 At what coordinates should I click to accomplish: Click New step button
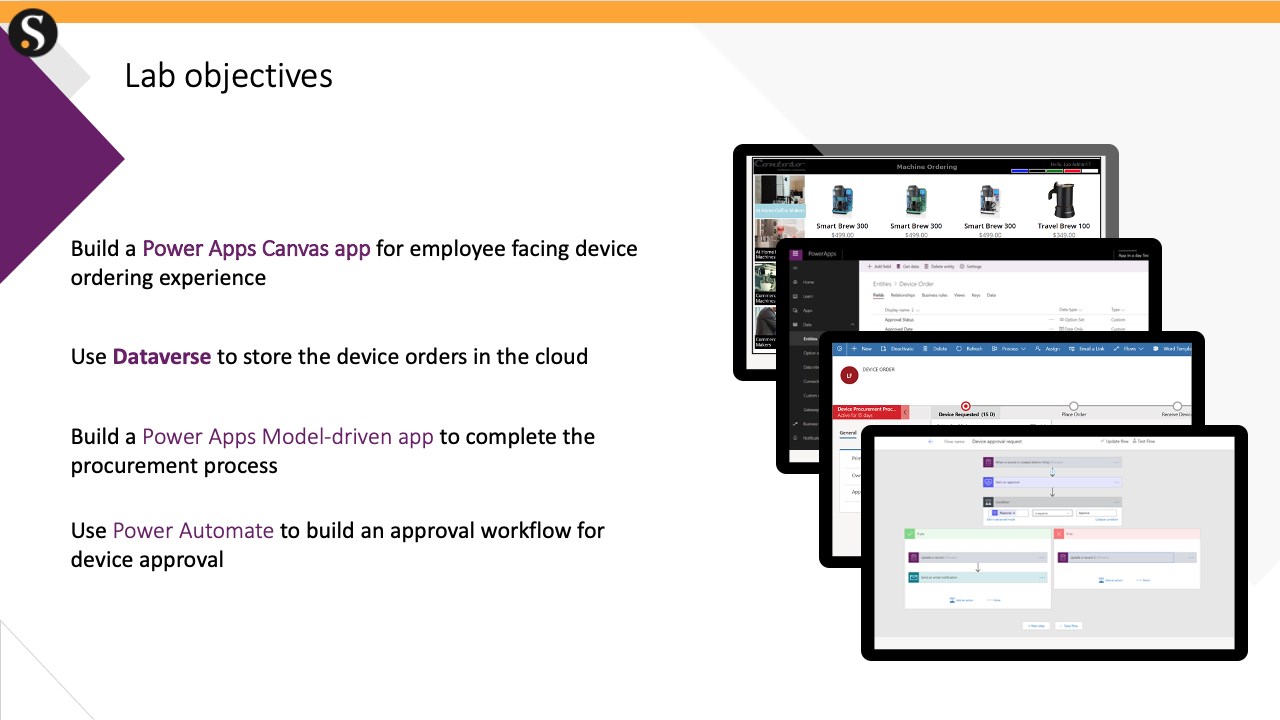coord(1036,626)
